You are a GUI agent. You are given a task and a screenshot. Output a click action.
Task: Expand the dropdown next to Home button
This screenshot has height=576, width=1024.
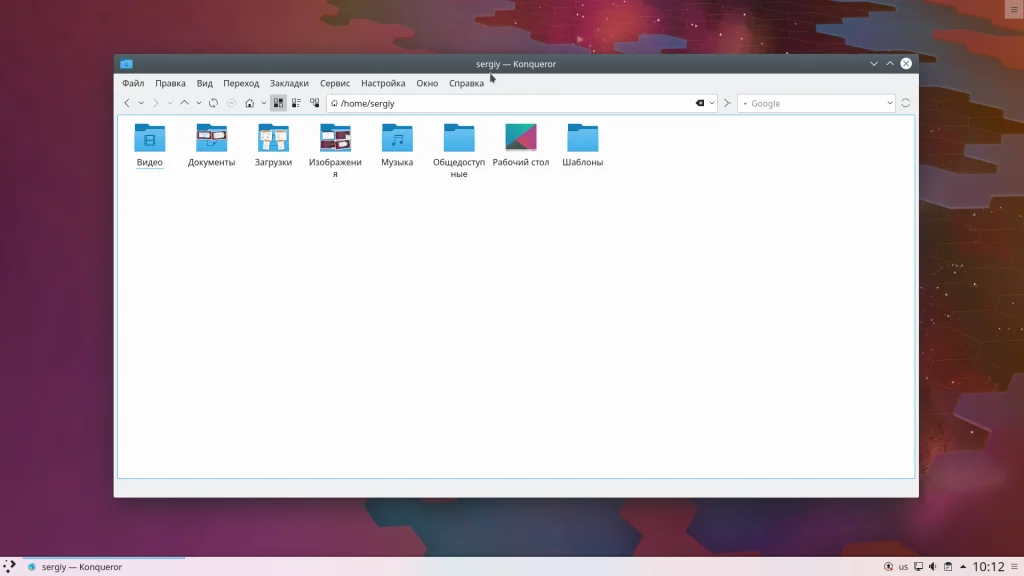point(264,103)
